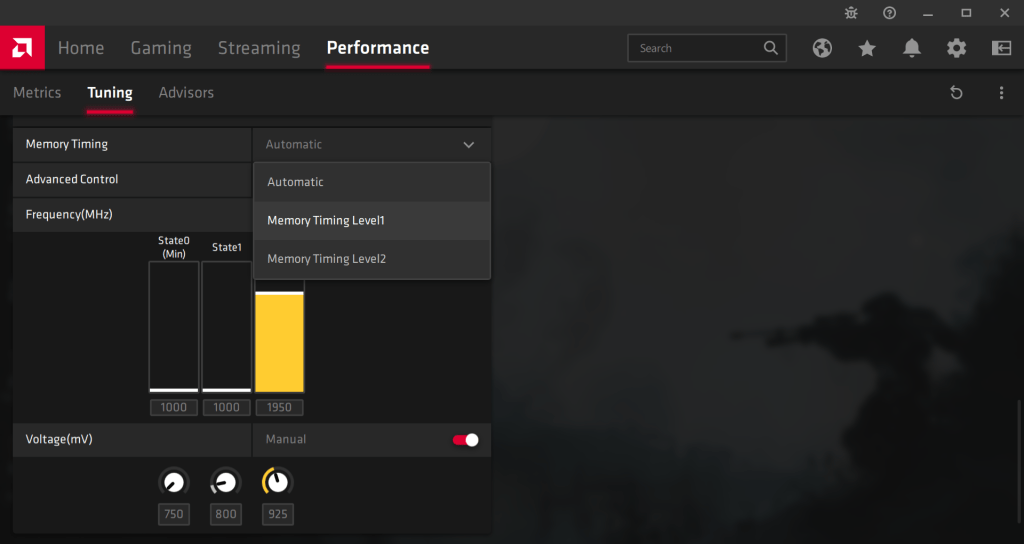Click the sidebar panel exit icon
The image size is (1024, 544).
click(x=1001, y=48)
